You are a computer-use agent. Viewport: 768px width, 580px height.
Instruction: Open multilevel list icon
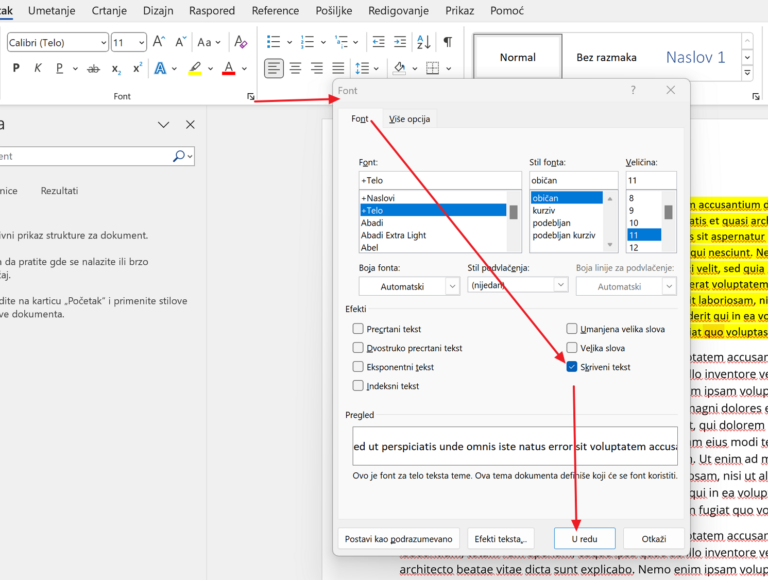click(341, 42)
